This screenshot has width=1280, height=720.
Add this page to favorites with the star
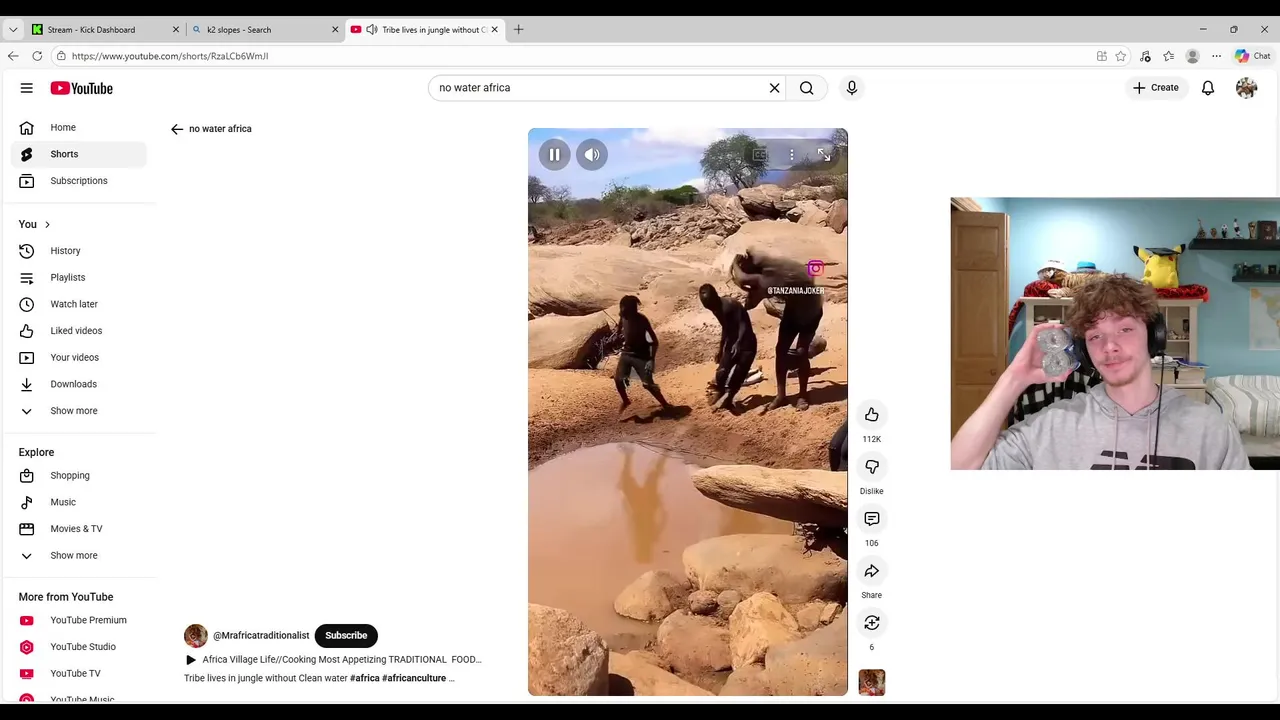point(1121,56)
